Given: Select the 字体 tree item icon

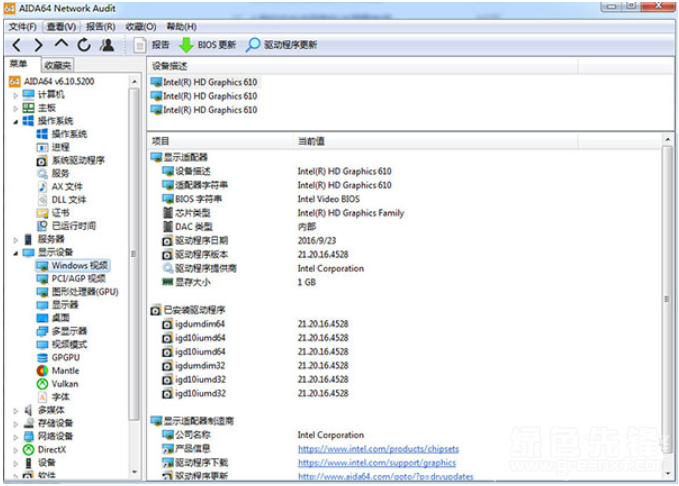Looking at the screenshot, I should pyautogui.click(x=42, y=397).
